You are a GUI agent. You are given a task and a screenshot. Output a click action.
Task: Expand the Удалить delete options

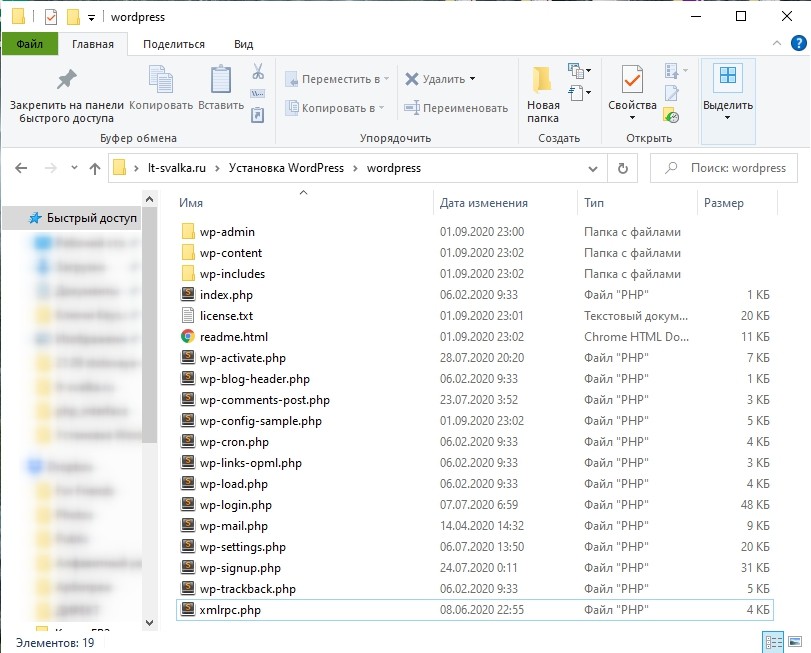tap(472, 79)
